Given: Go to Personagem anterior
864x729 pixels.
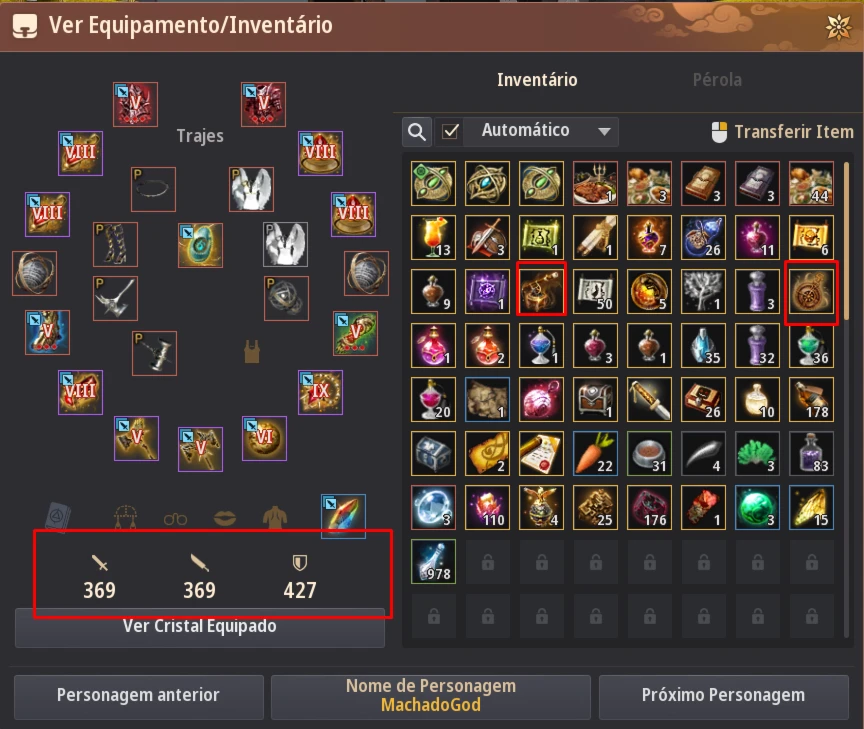Looking at the screenshot, I should coord(138,695).
